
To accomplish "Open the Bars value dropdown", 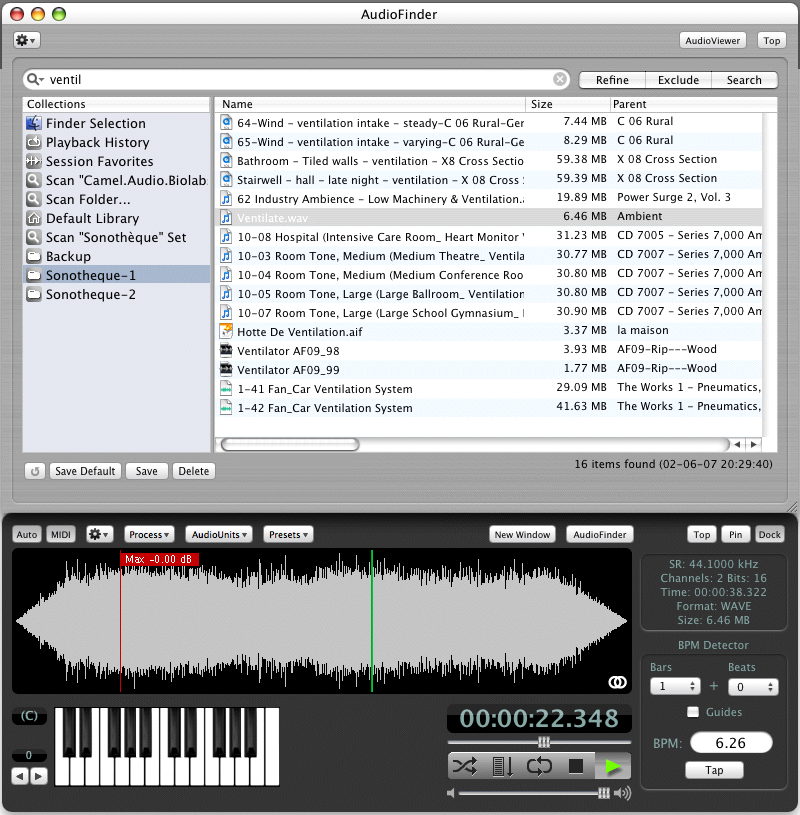I will pos(673,687).
